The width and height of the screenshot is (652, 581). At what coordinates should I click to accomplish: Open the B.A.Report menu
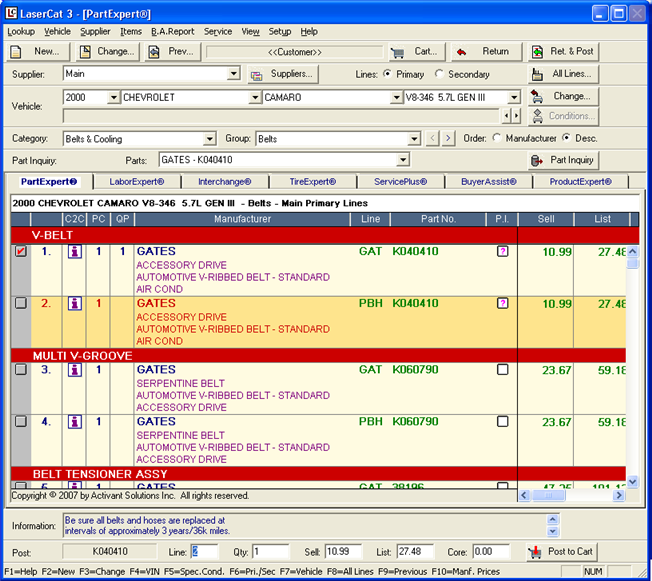tap(172, 31)
